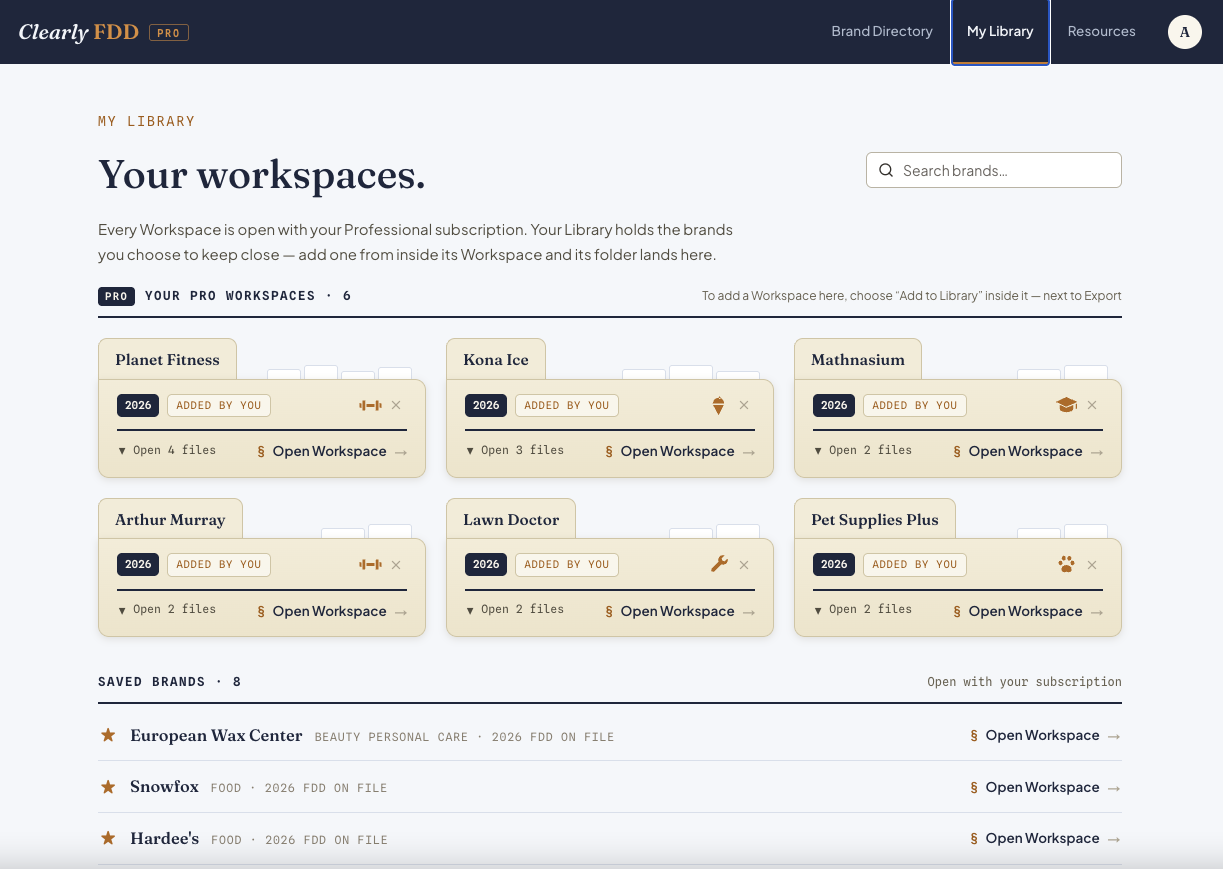Remove Planet Fitness workspace with its X icon
This screenshot has width=1223, height=869.
(396, 405)
